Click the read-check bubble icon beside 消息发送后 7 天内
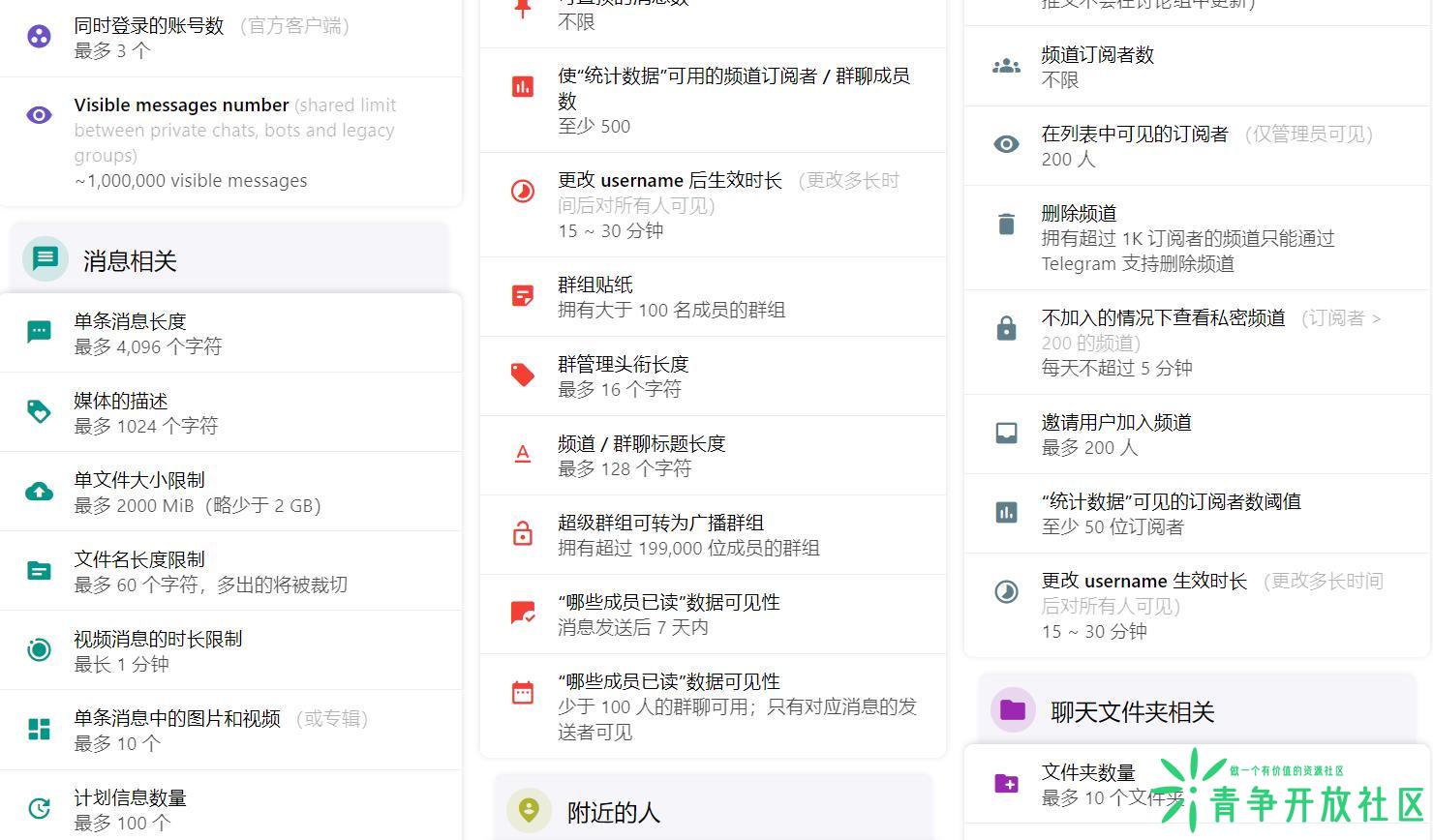 pos(523,613)
